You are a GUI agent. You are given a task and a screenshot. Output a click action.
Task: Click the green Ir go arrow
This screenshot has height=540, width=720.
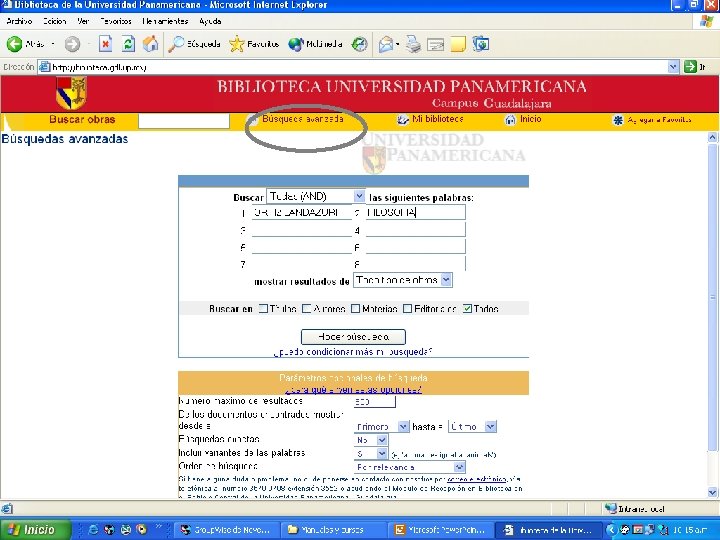tap(690, 67)
